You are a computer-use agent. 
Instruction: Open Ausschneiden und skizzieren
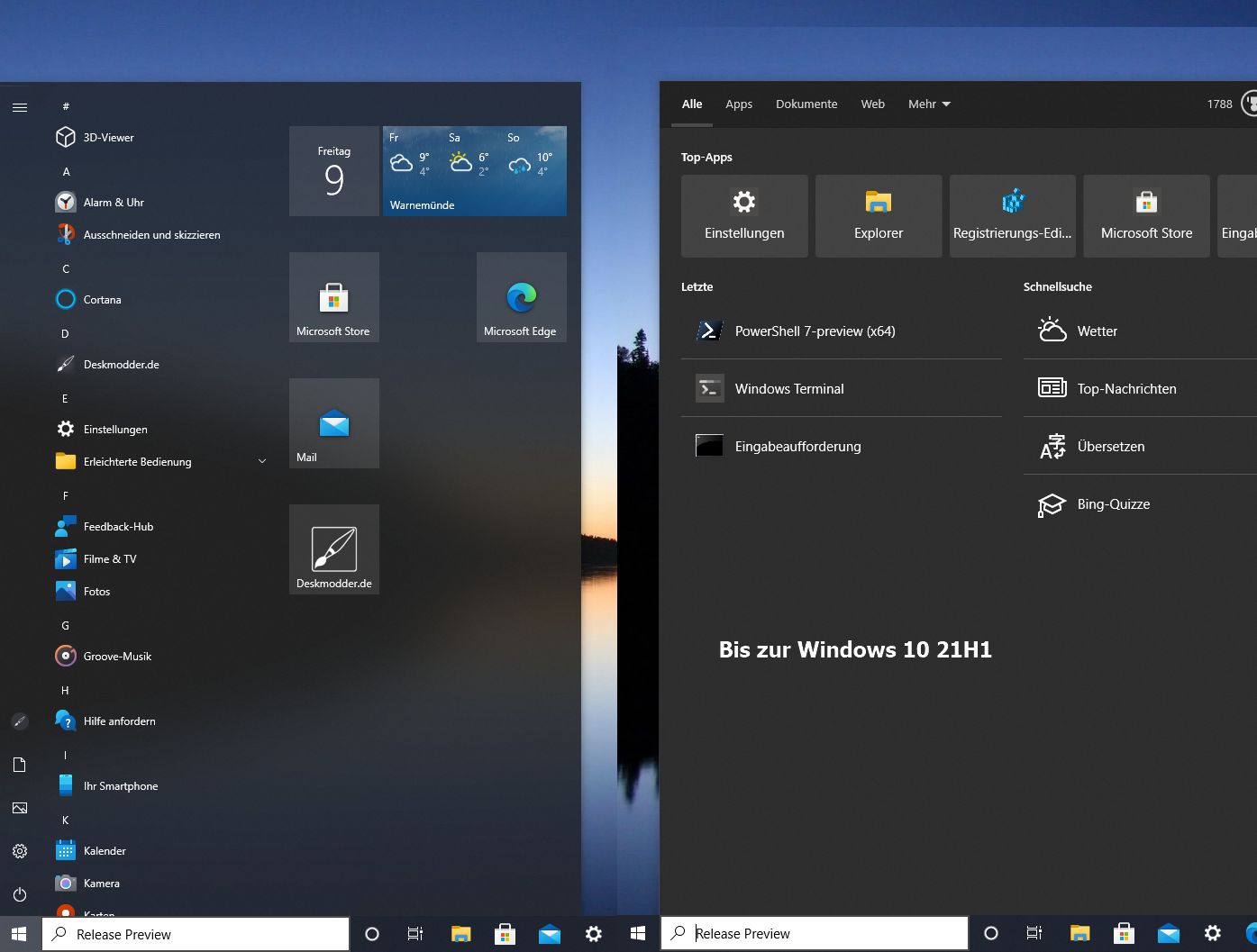tap(160, 234)
